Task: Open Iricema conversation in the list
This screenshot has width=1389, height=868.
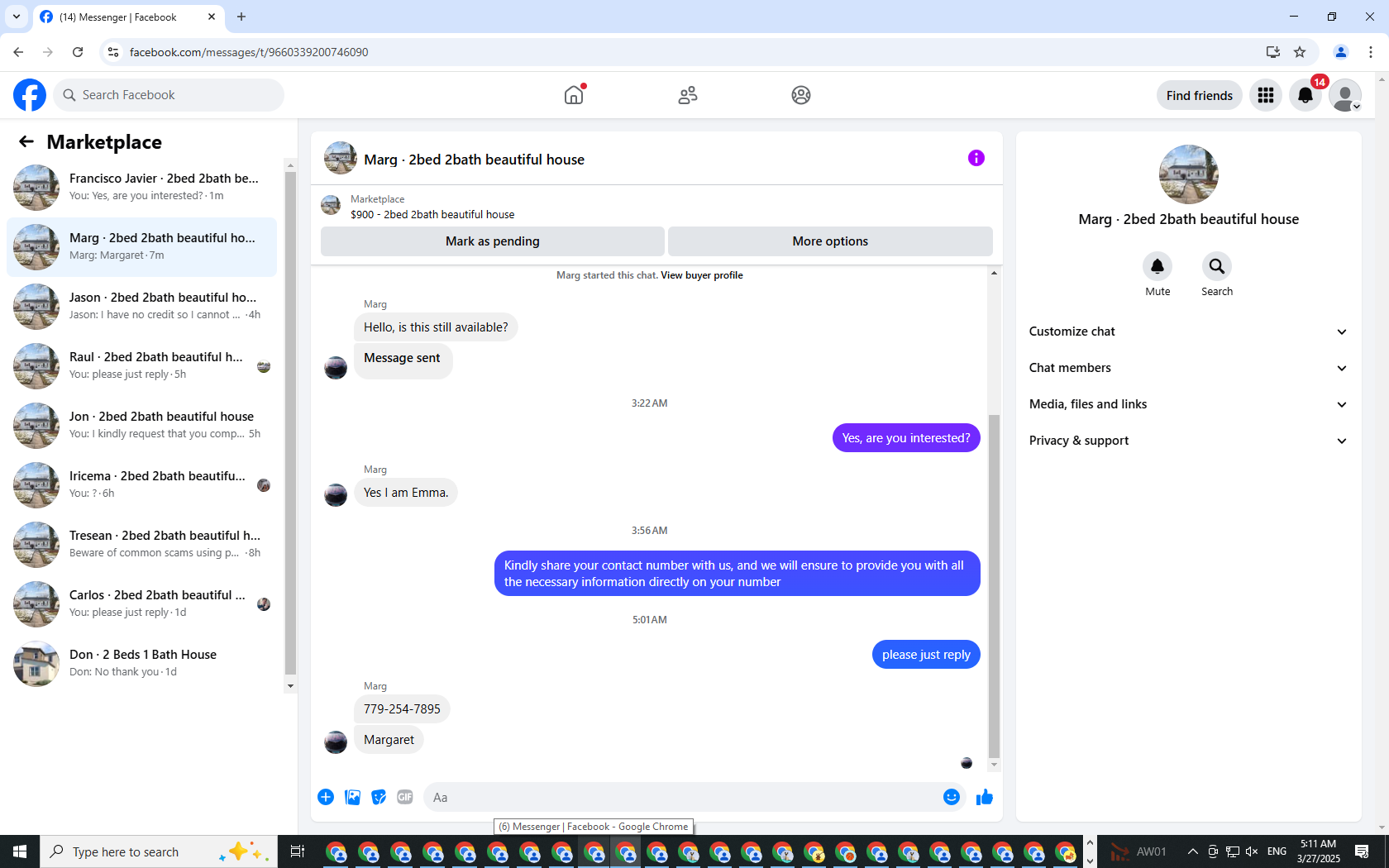Action: tap(142, 485)
